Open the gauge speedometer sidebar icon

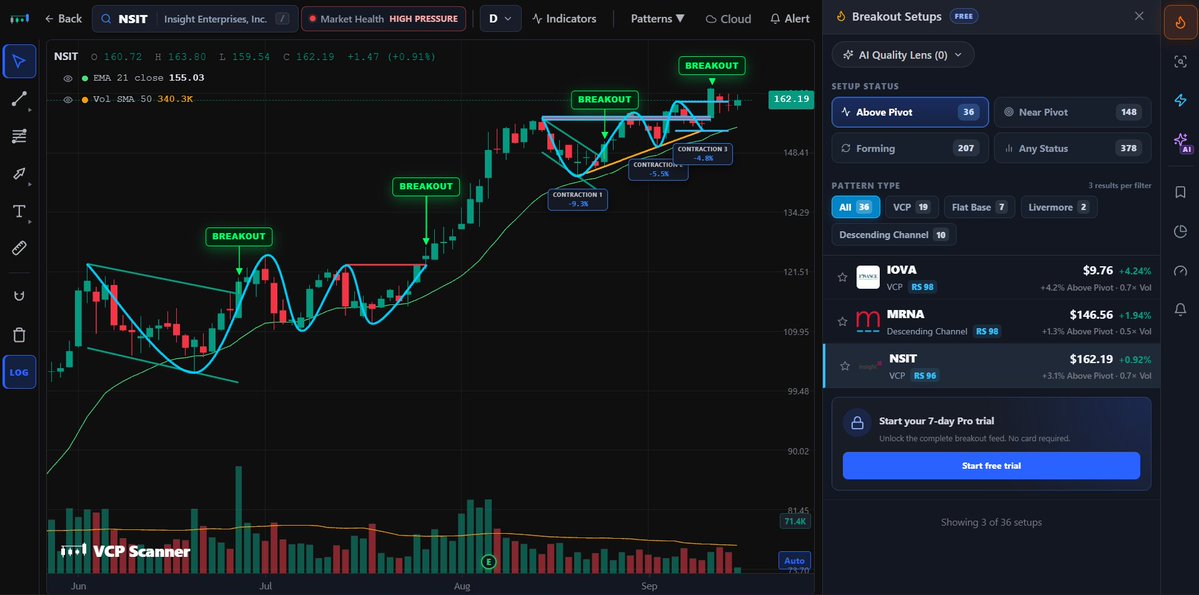click(x=1180, y=271)
